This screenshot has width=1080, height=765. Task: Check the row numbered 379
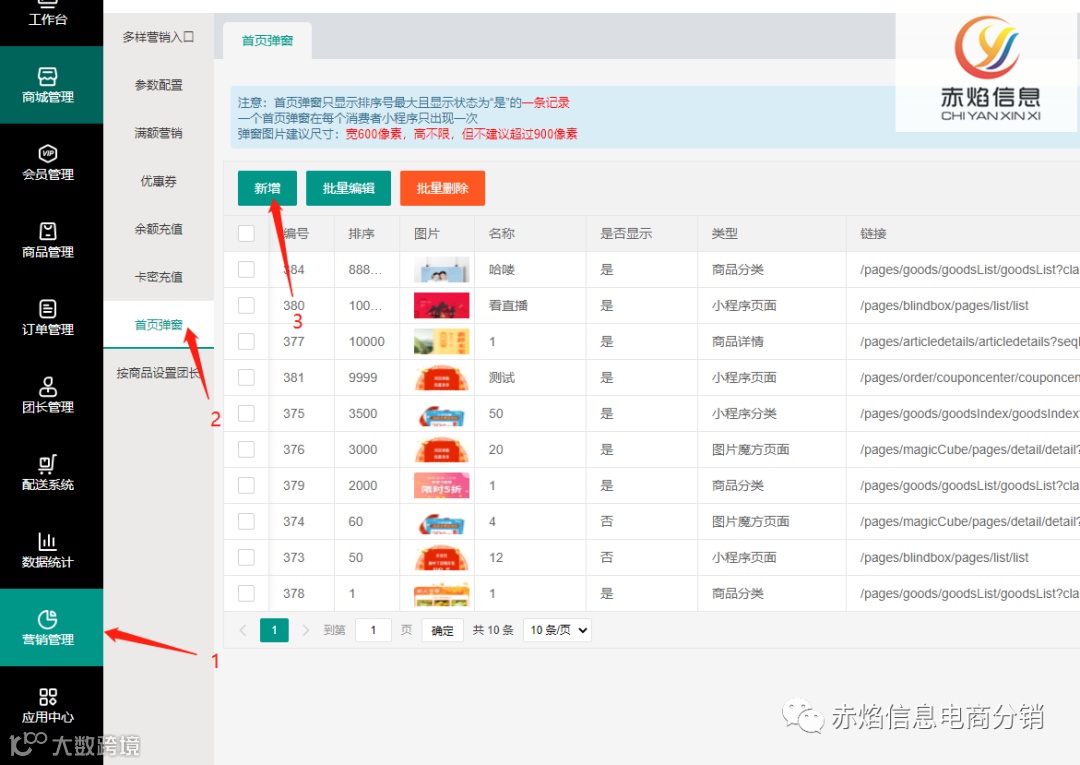[x=246, y=485]
